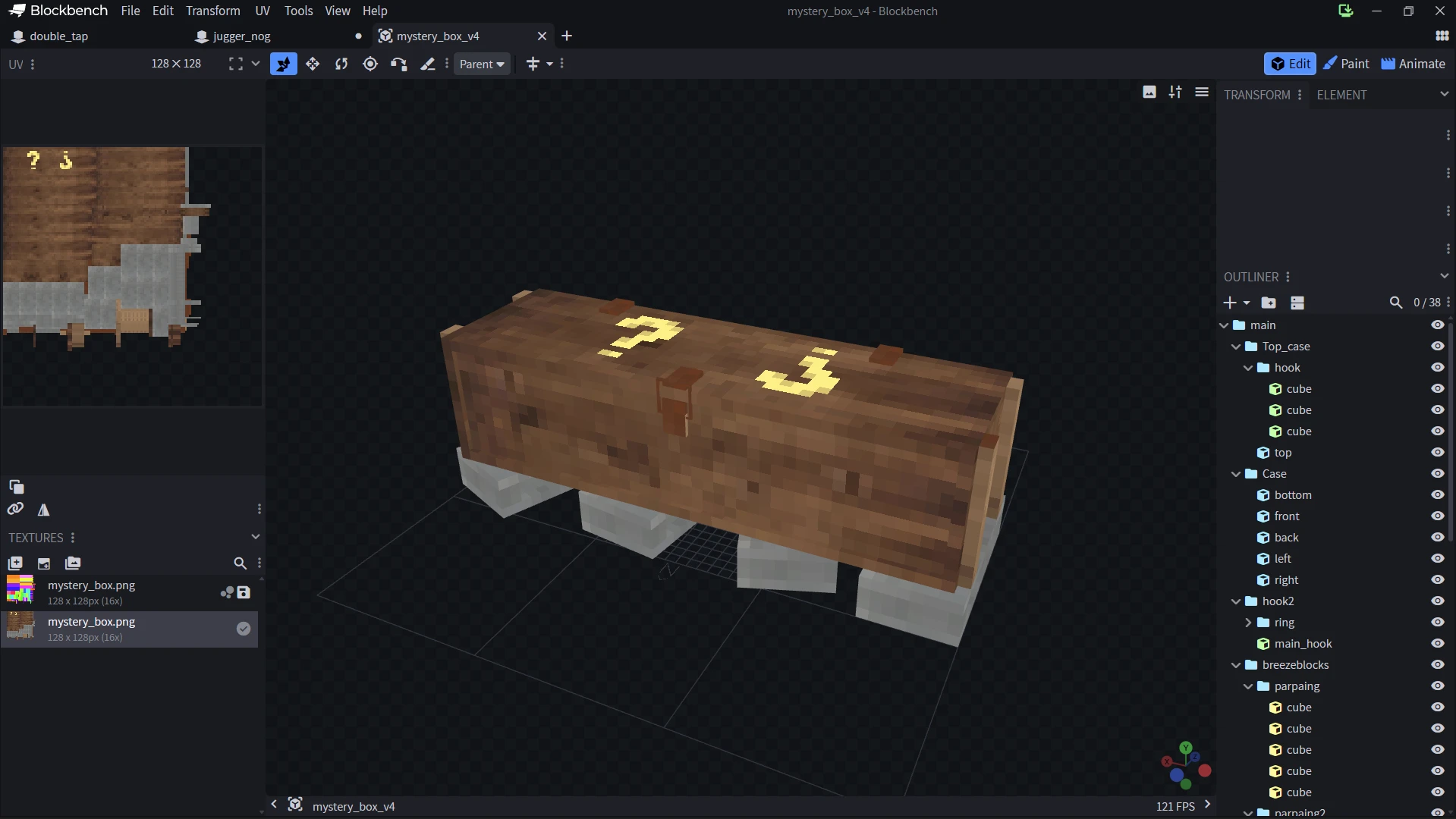Switch to the jugger_nog tab
The width and height of the screenshot is (1456, 819).
point(242,36)
